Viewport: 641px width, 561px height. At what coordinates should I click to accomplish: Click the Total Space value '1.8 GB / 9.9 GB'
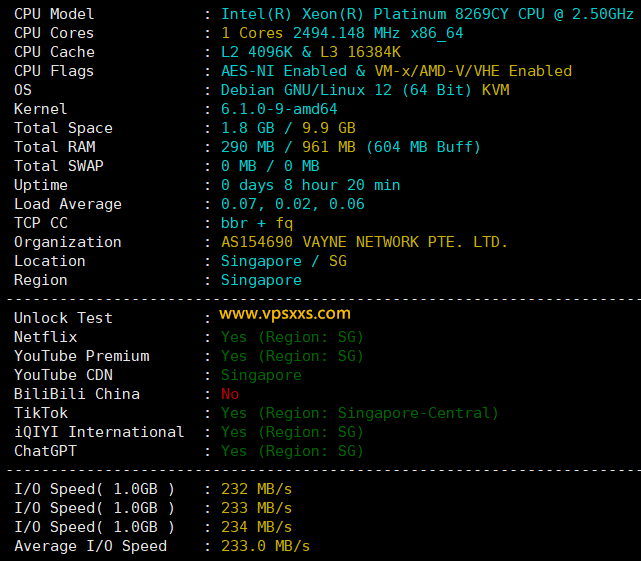click(288, 128)
